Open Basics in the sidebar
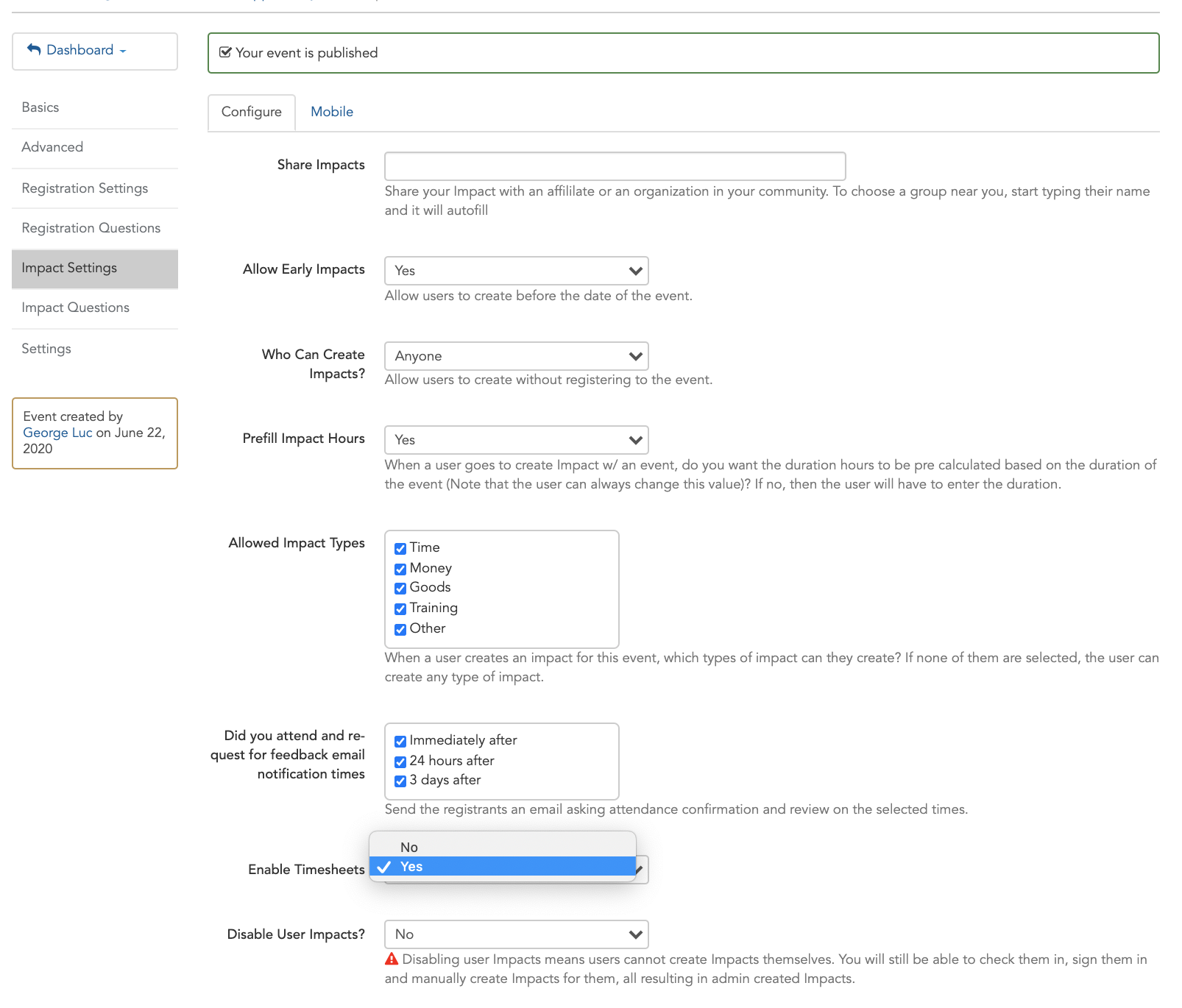 [x=95, y=107]
